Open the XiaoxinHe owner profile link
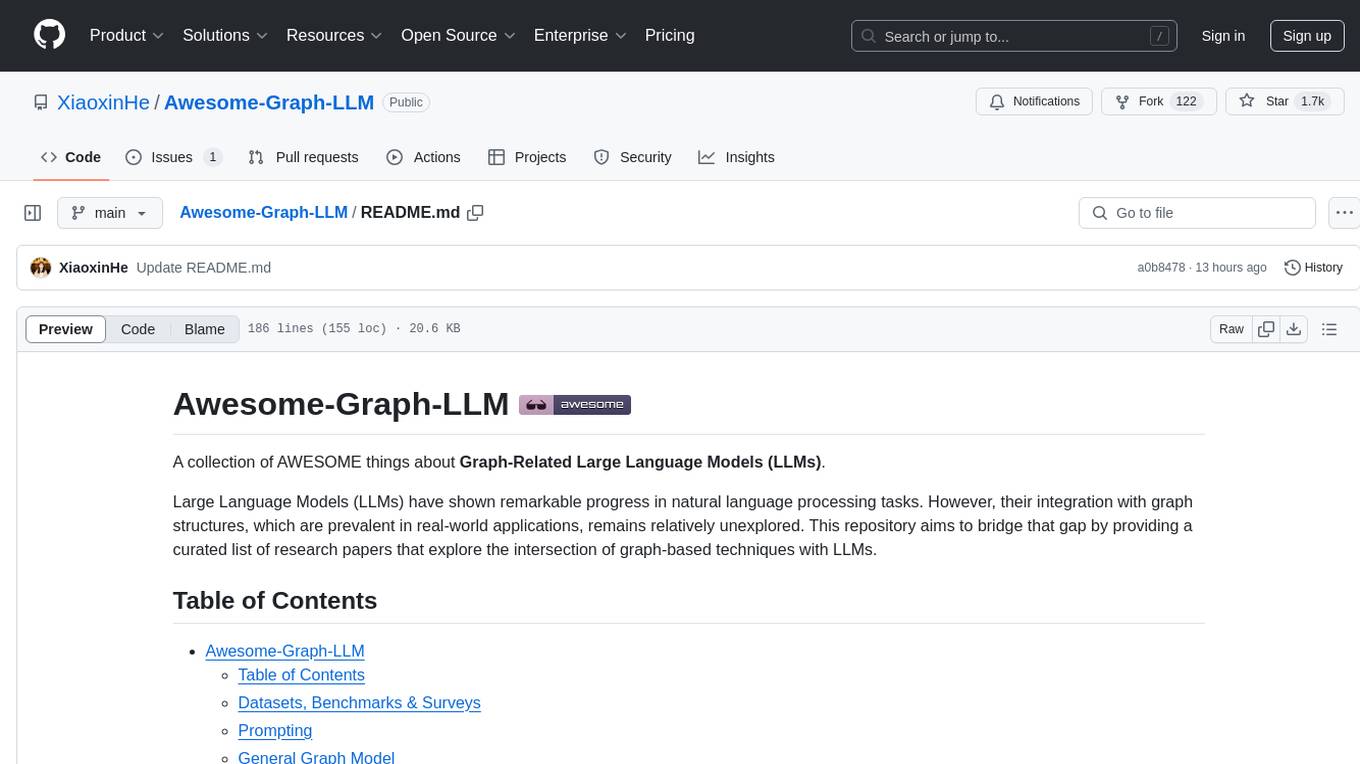1360x764 pixels. (104, 102)
